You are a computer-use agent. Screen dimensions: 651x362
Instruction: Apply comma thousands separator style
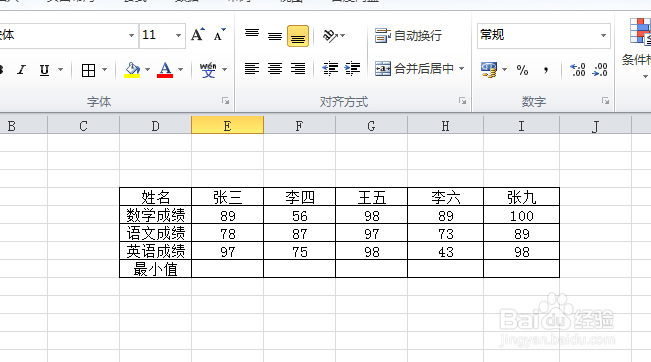pos(546,70)
